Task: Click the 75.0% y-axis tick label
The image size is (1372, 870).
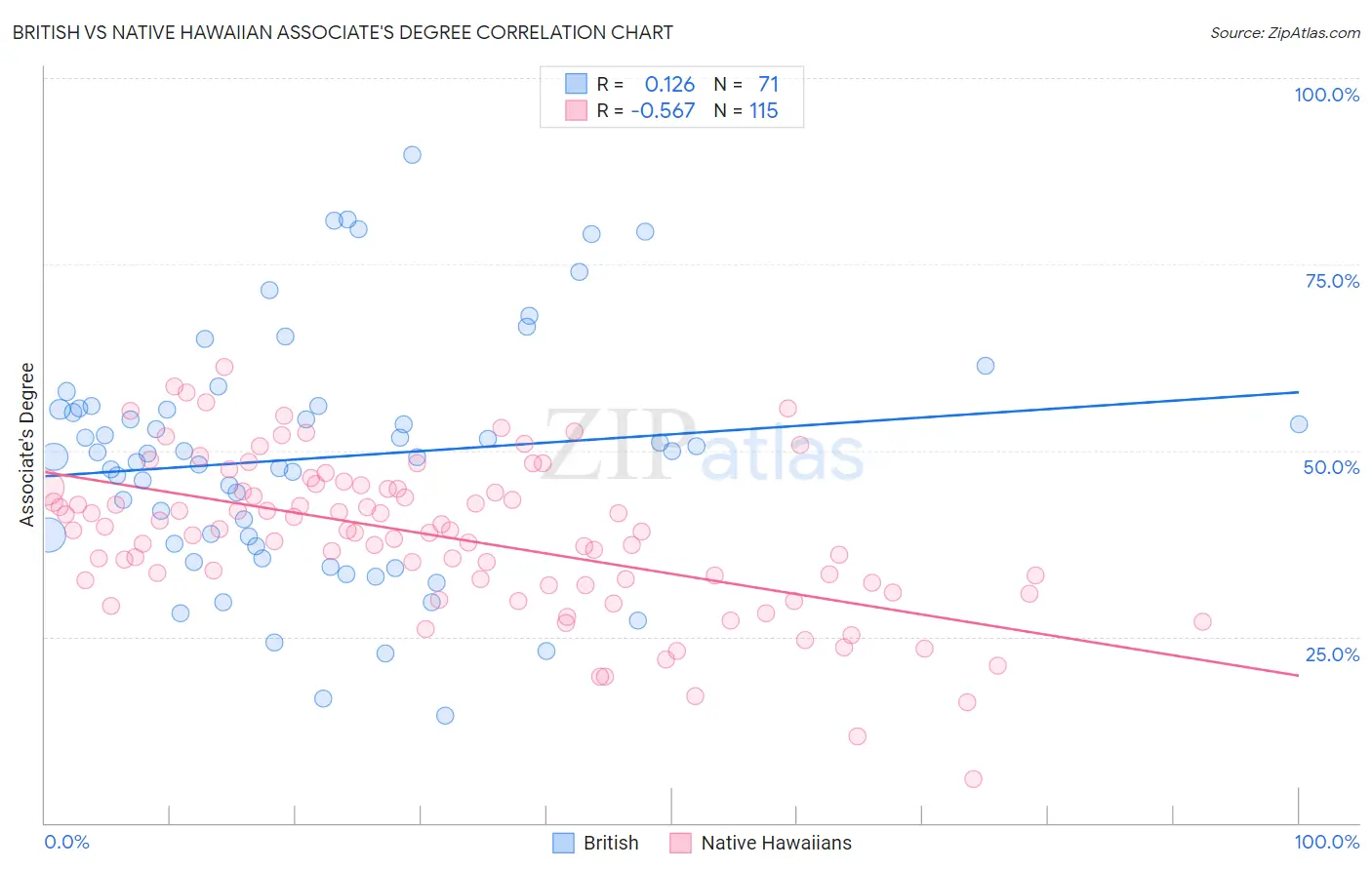Action: tap(1332, 281)
